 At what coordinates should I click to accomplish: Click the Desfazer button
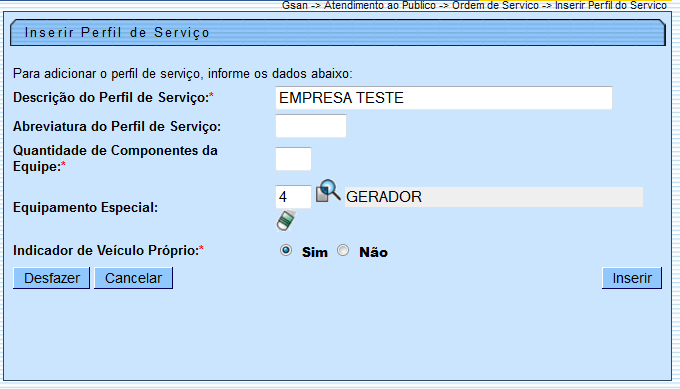(52, 278)
